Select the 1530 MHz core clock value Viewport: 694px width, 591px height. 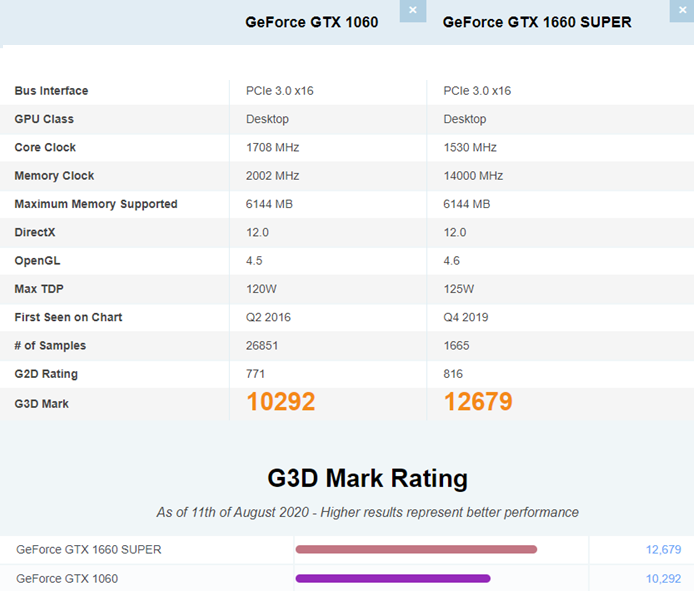[x=470, y=147]
